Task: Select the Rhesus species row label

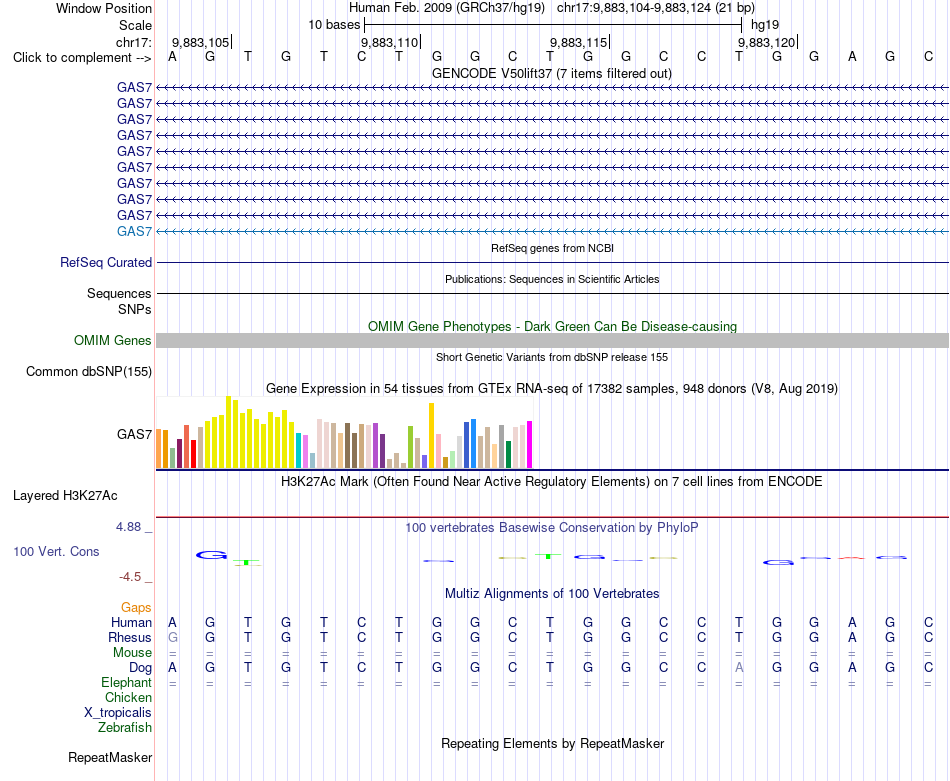Action: 130,637
